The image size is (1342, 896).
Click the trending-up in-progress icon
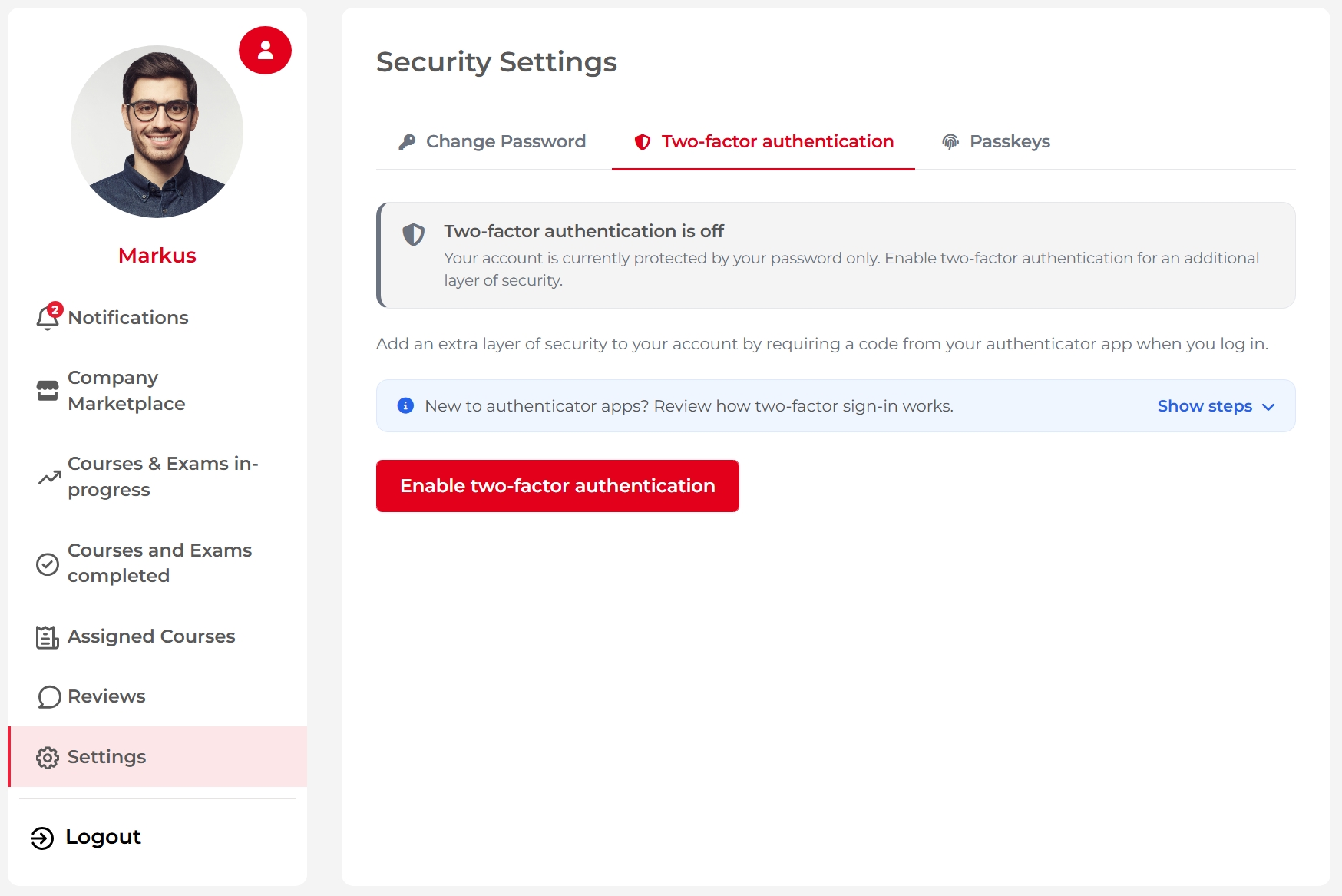(50, 478)
